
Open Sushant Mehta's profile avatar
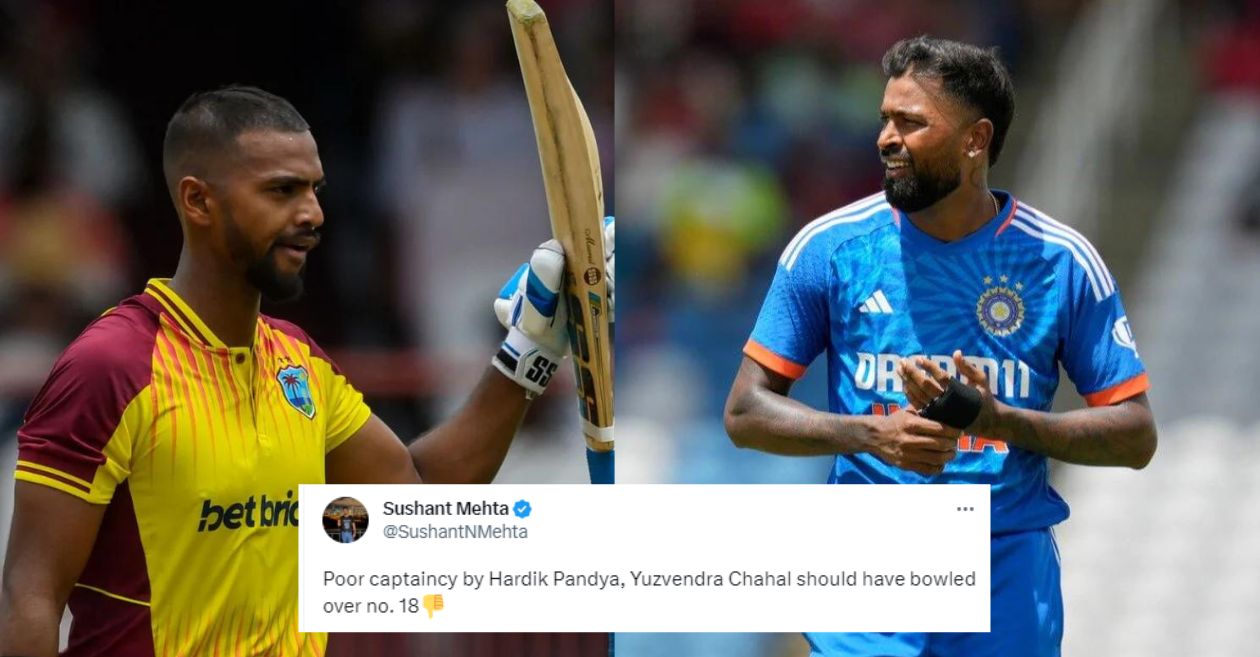345,520
